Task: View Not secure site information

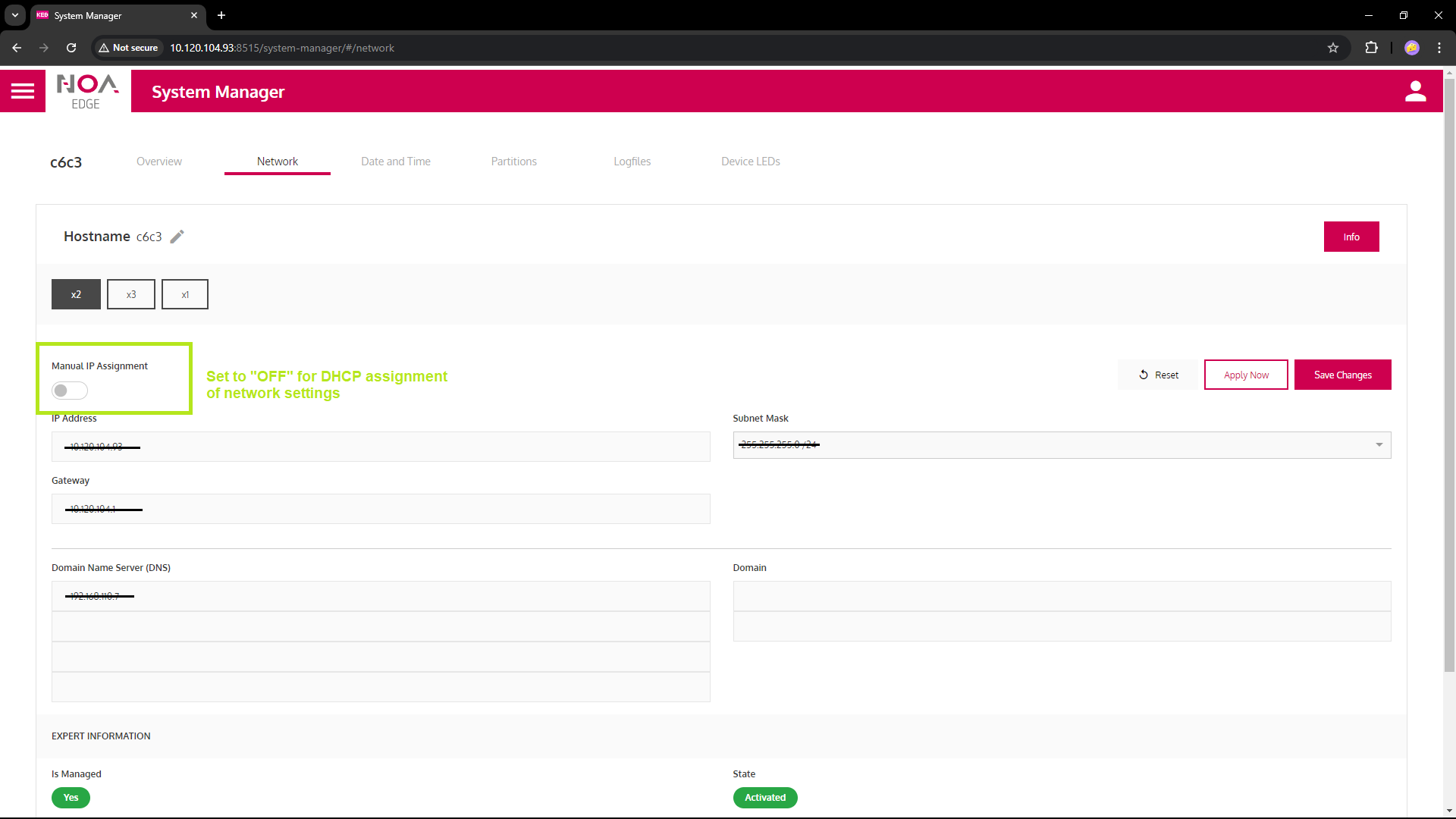Action: [128, 48]
